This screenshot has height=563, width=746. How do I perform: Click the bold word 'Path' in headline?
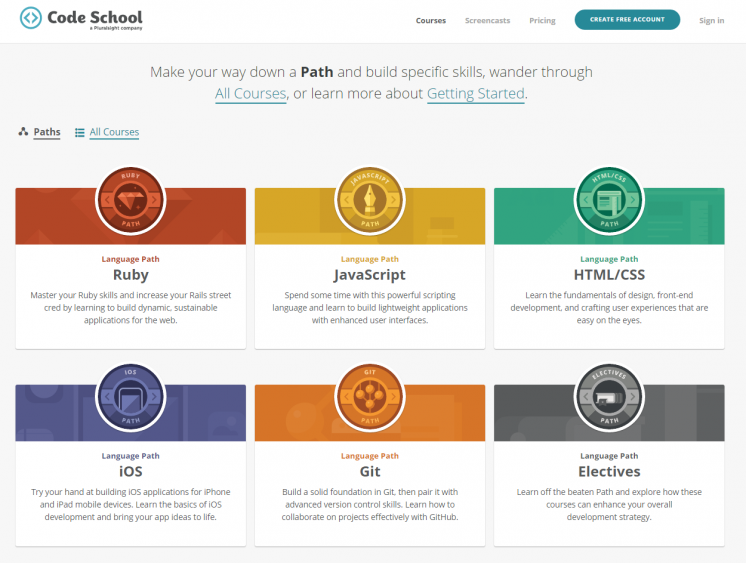(317, 72)
